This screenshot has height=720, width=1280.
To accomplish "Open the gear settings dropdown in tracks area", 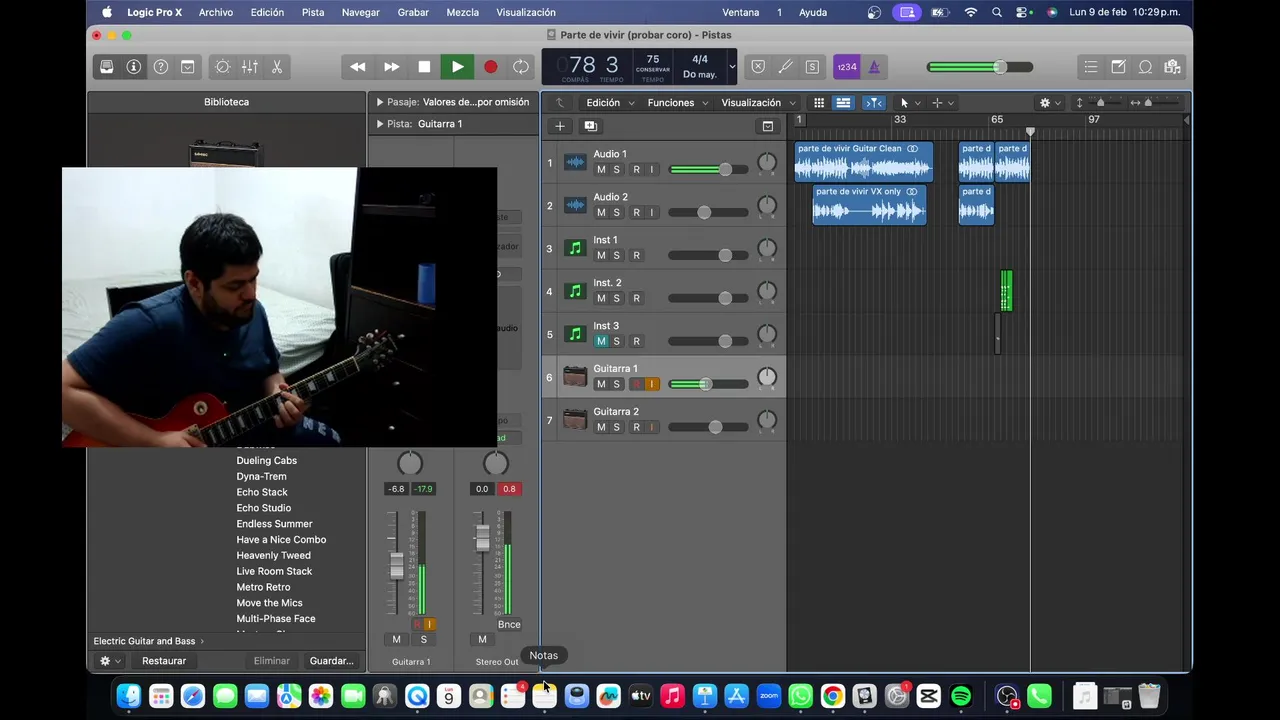I will point(1050,102).
